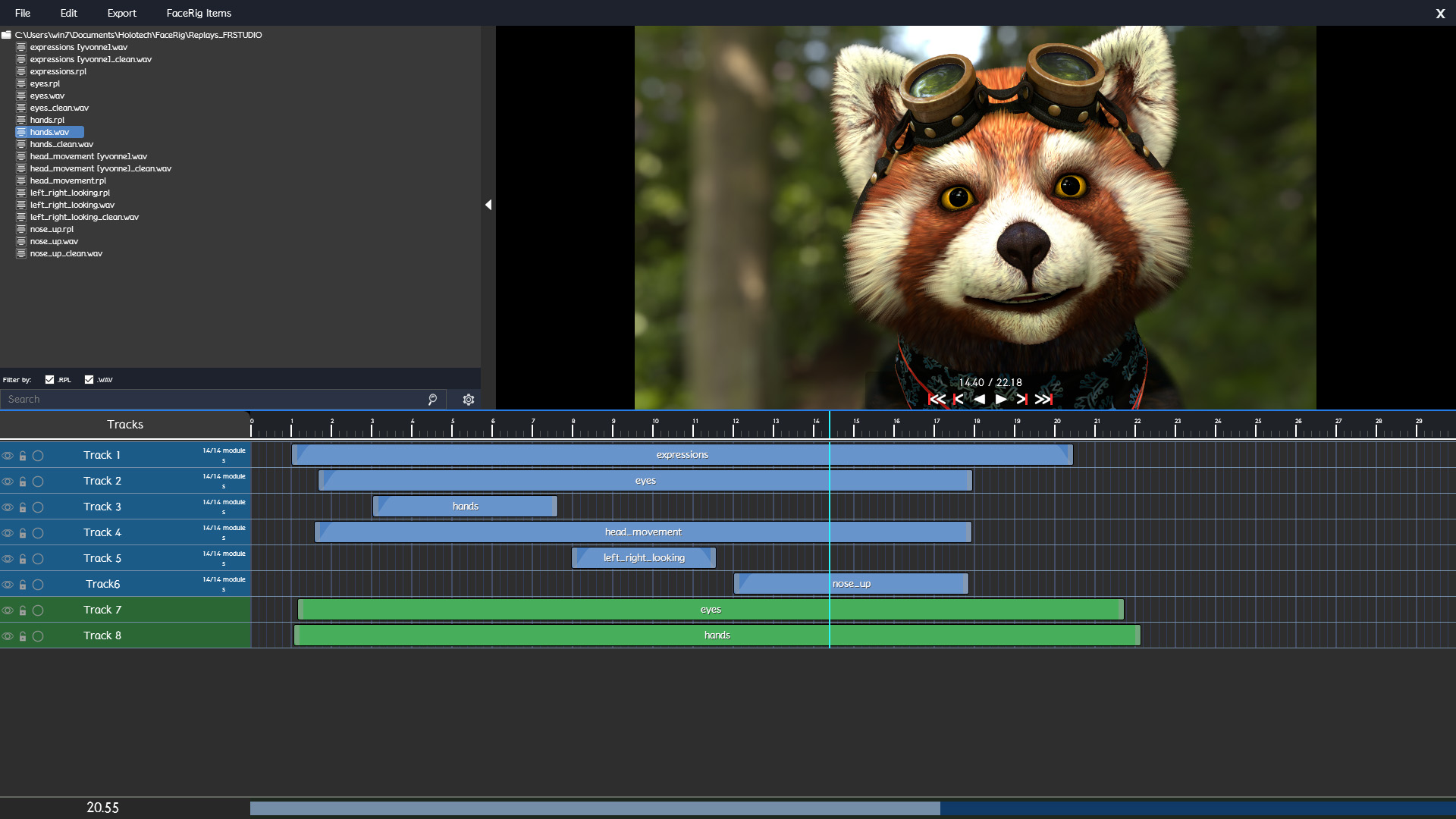
Task: Click the search magnifier icon
Action: [431, 399]
